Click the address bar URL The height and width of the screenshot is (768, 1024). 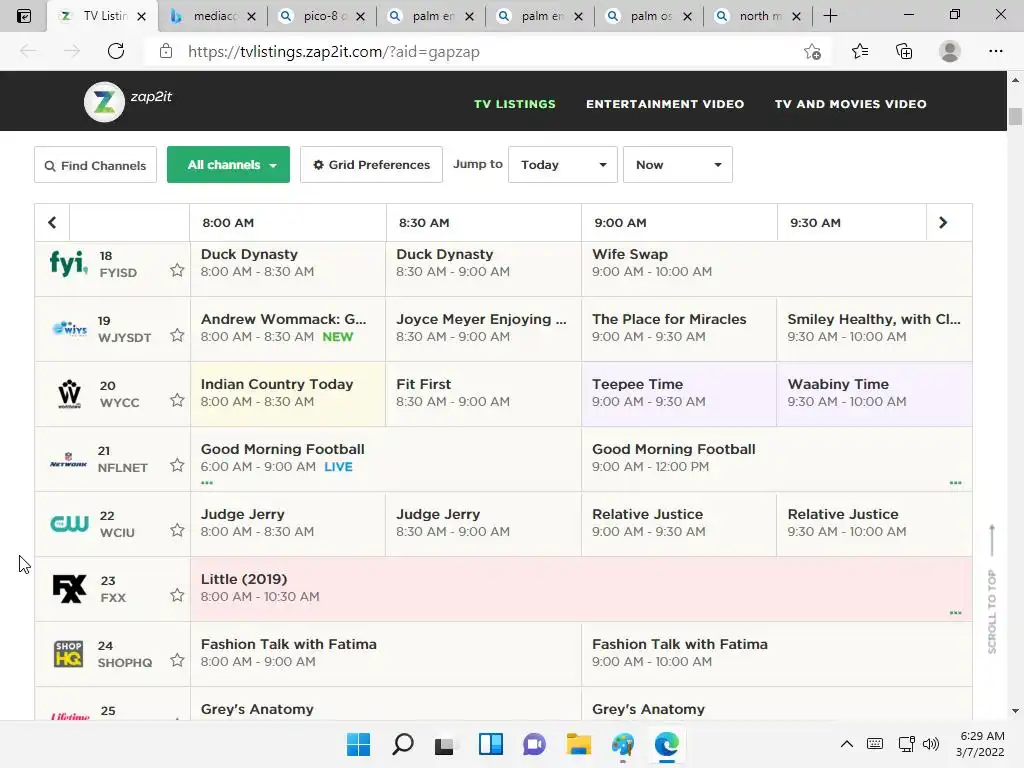333,52
